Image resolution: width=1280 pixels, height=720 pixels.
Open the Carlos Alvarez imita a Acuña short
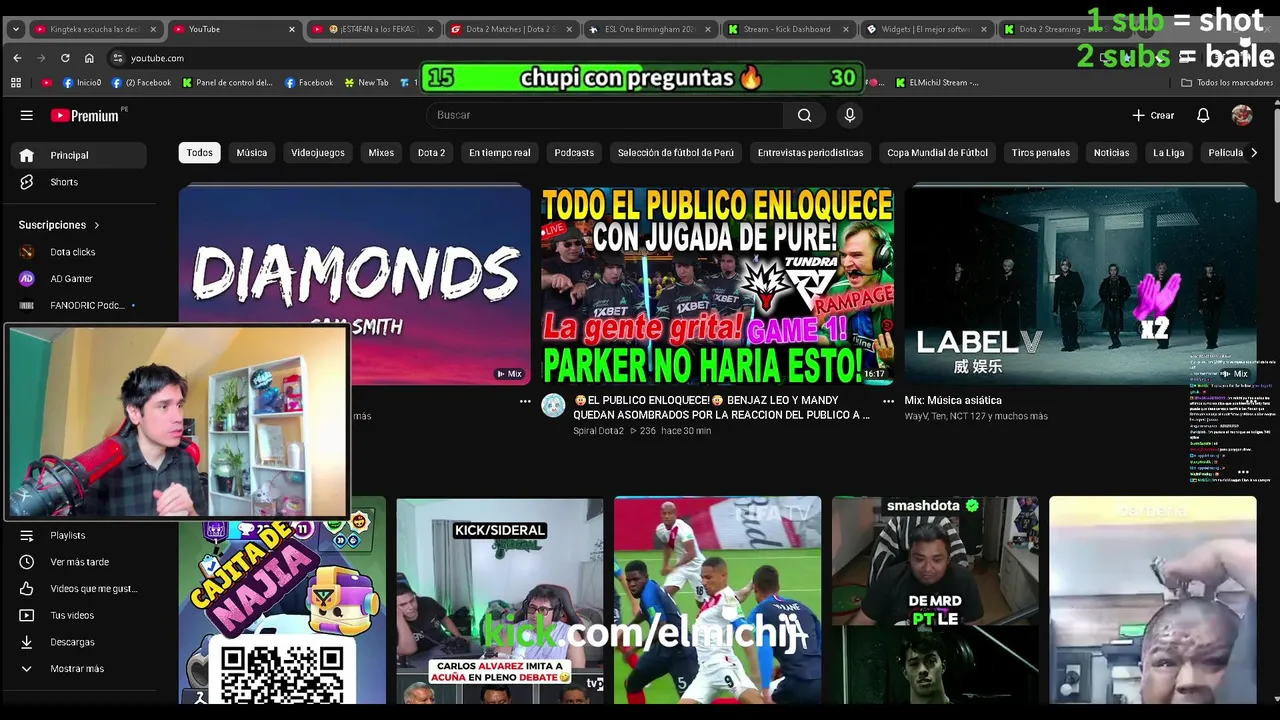coord(500,601)
